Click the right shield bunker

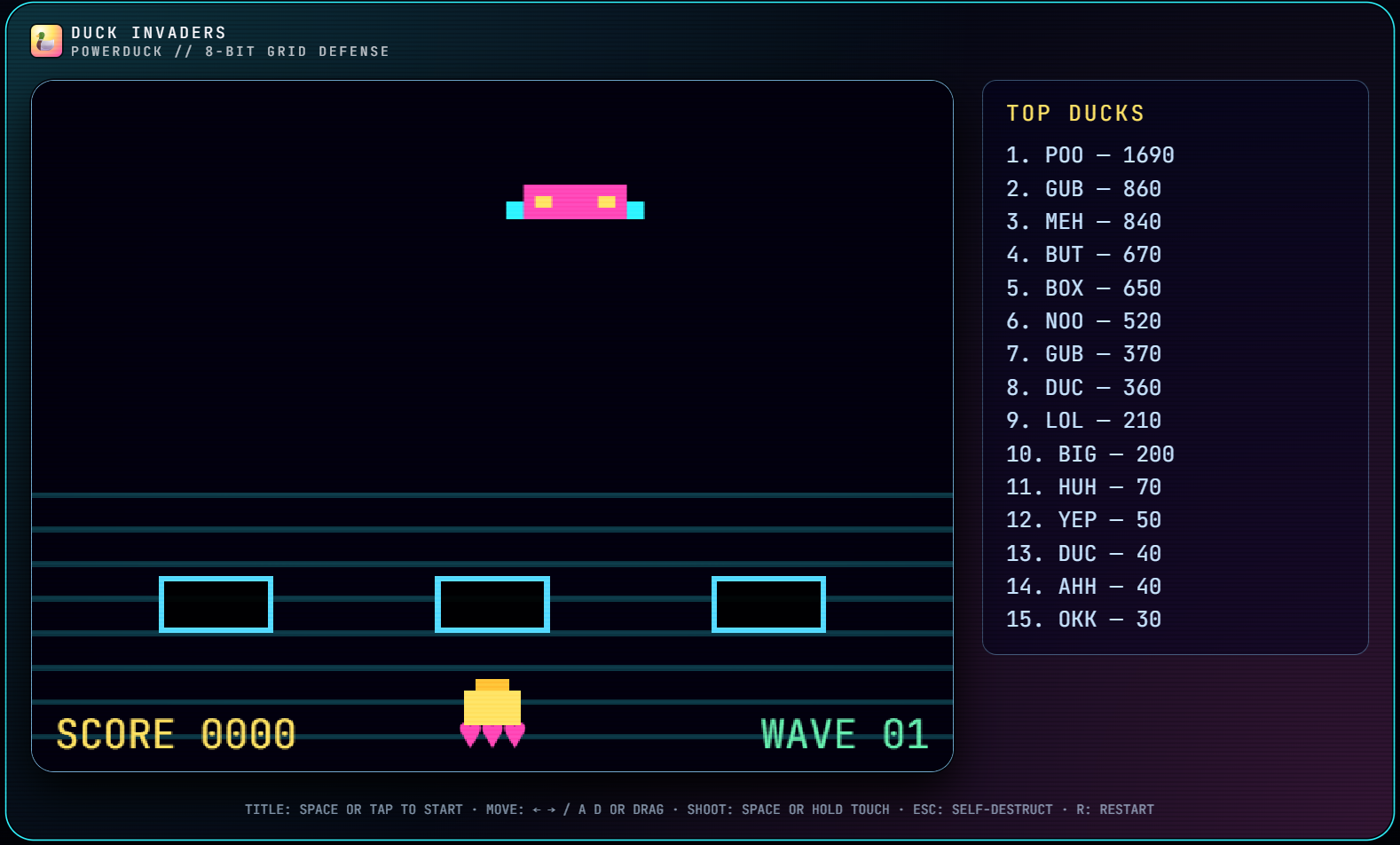click(768, 604)
